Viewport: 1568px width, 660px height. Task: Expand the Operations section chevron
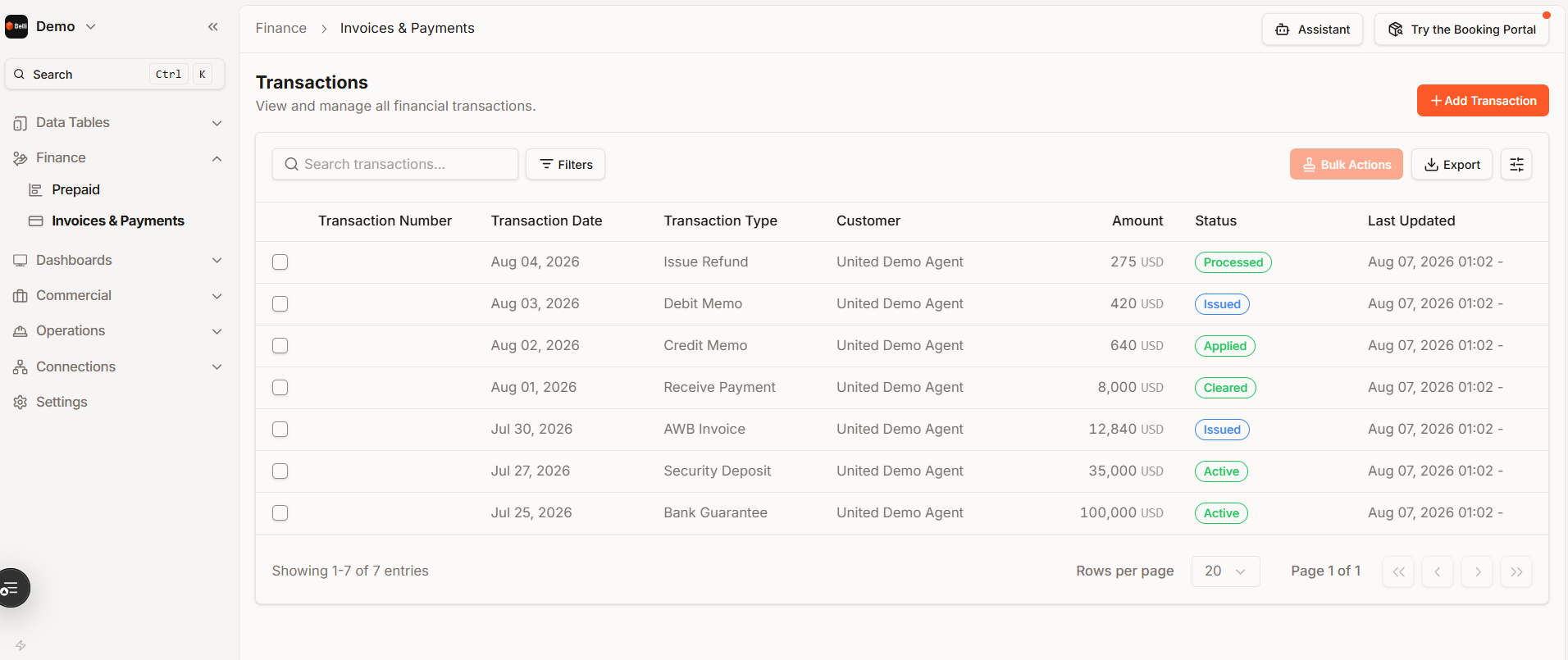point(217,331)
